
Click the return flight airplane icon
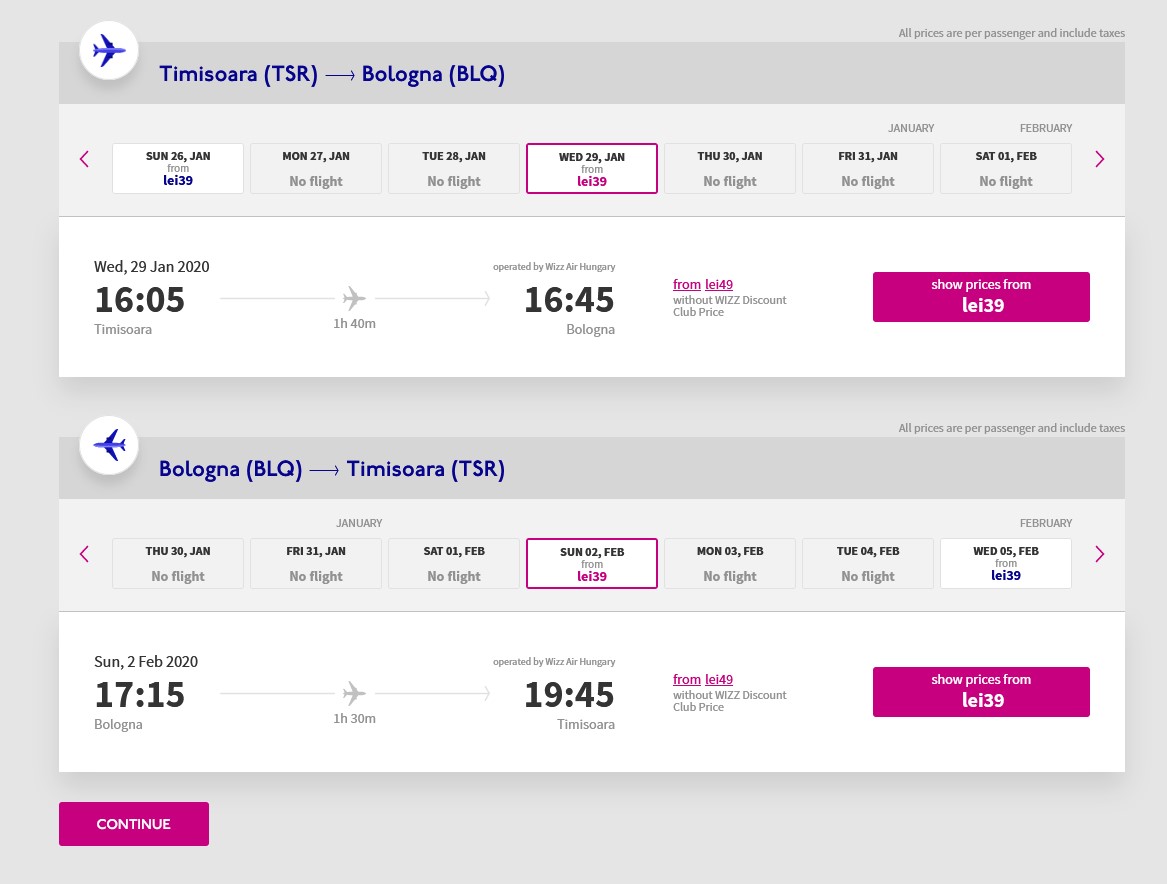click(109, 445)
